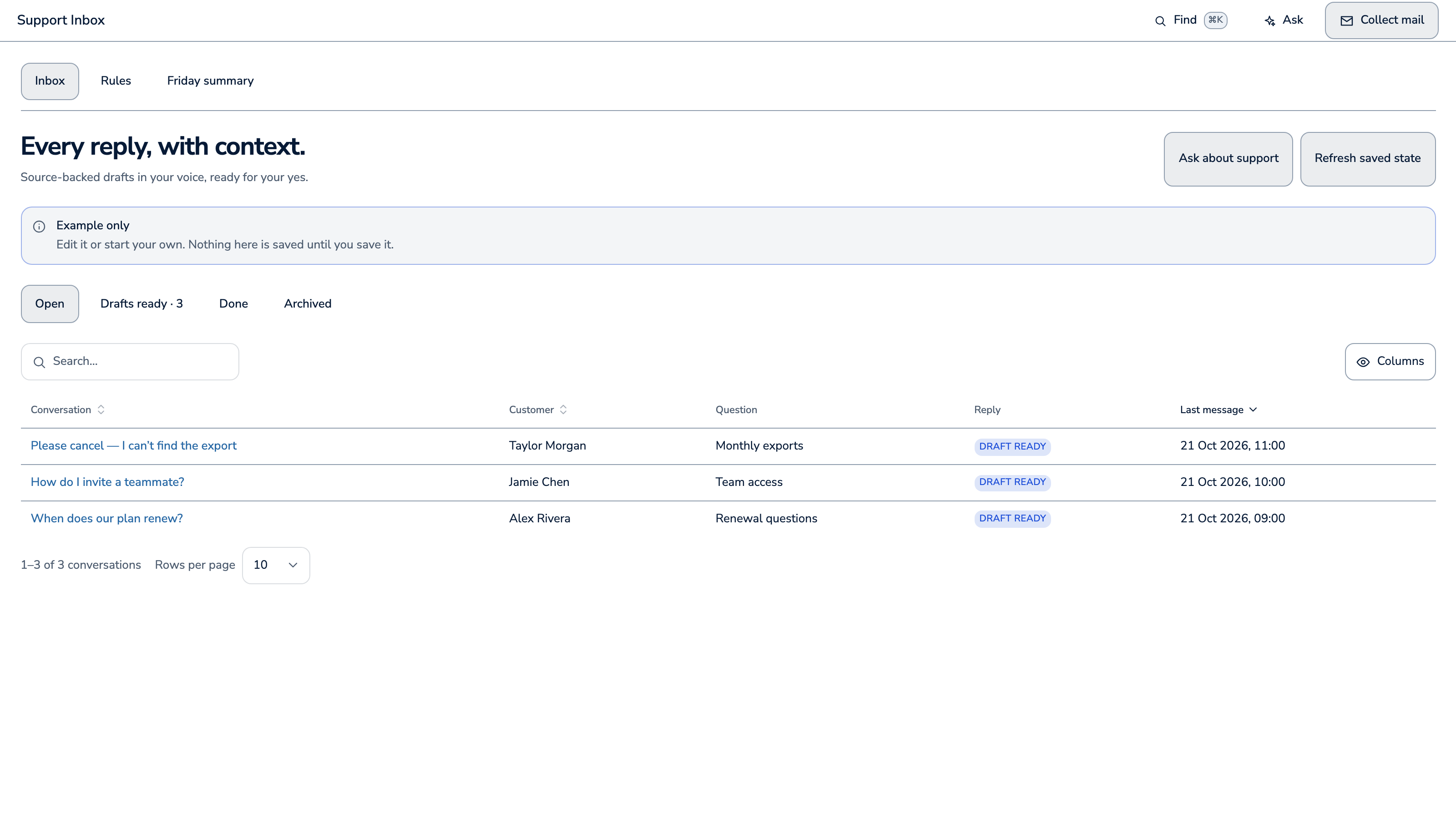Viewport: 1456px width, 819px height.
Task: Select the Inbox tab
Action: tap(50, 81)
